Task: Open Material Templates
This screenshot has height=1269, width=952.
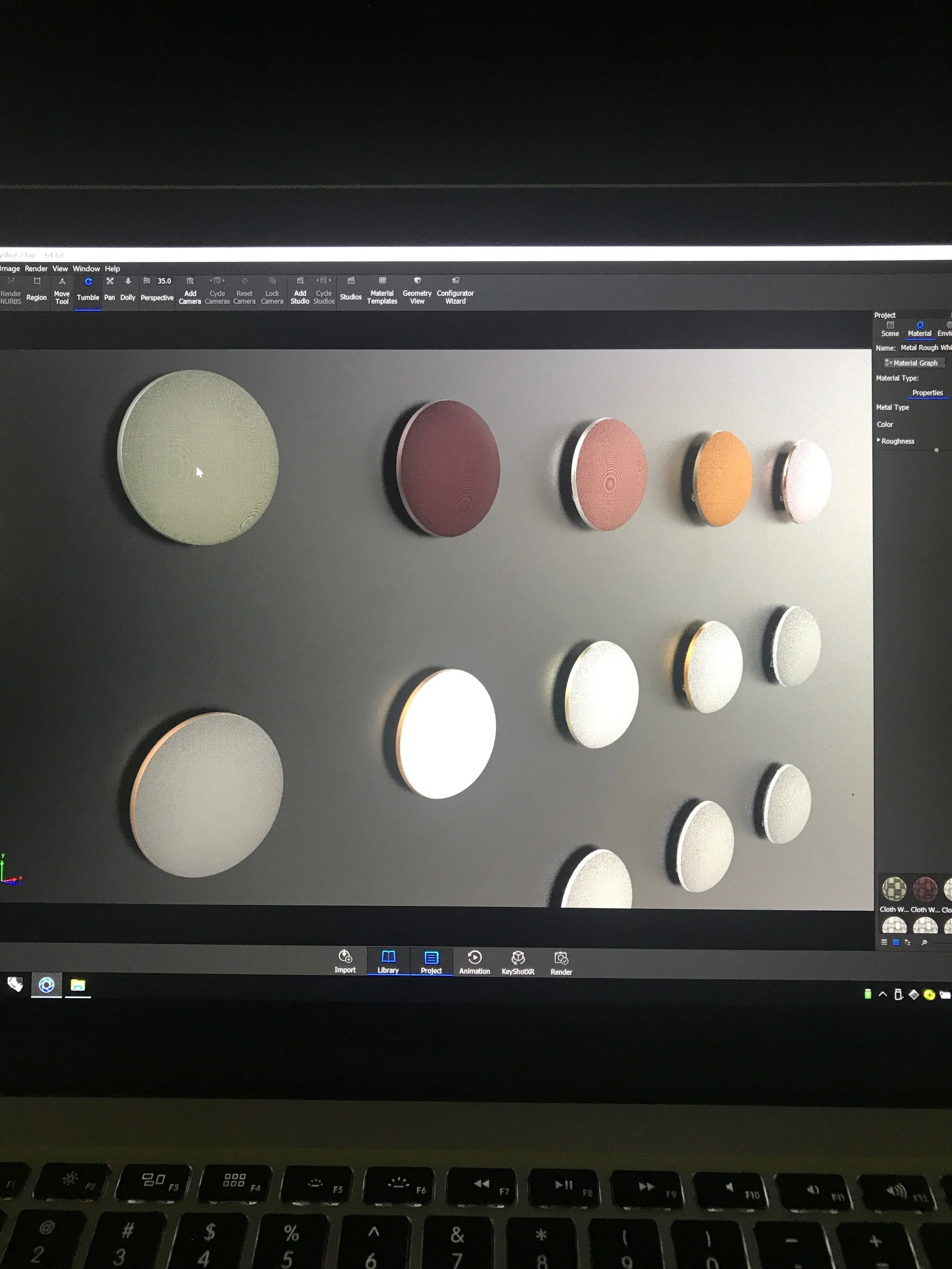Action: (x=382, y=290)
